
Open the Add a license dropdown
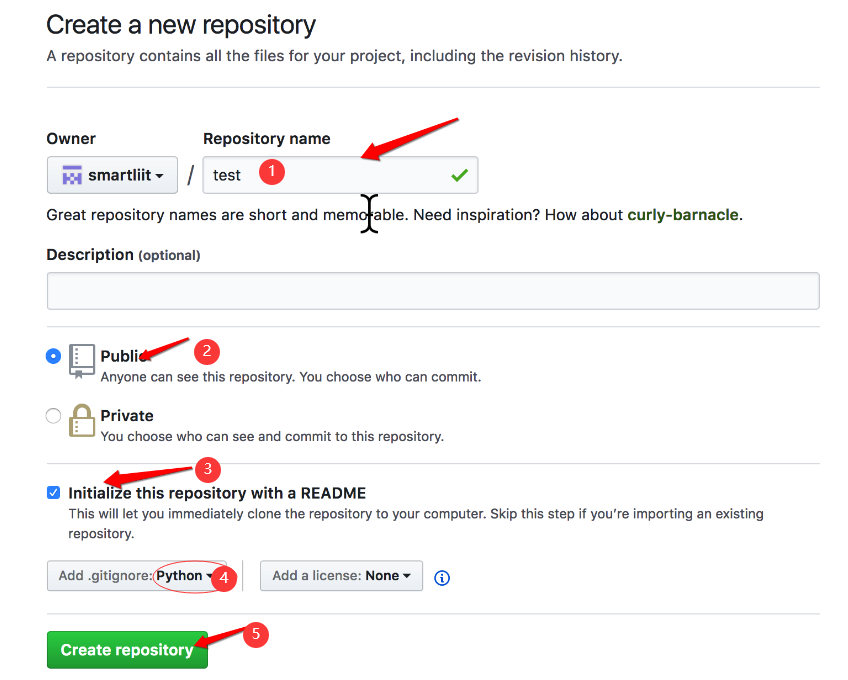(x=341, y=576)
